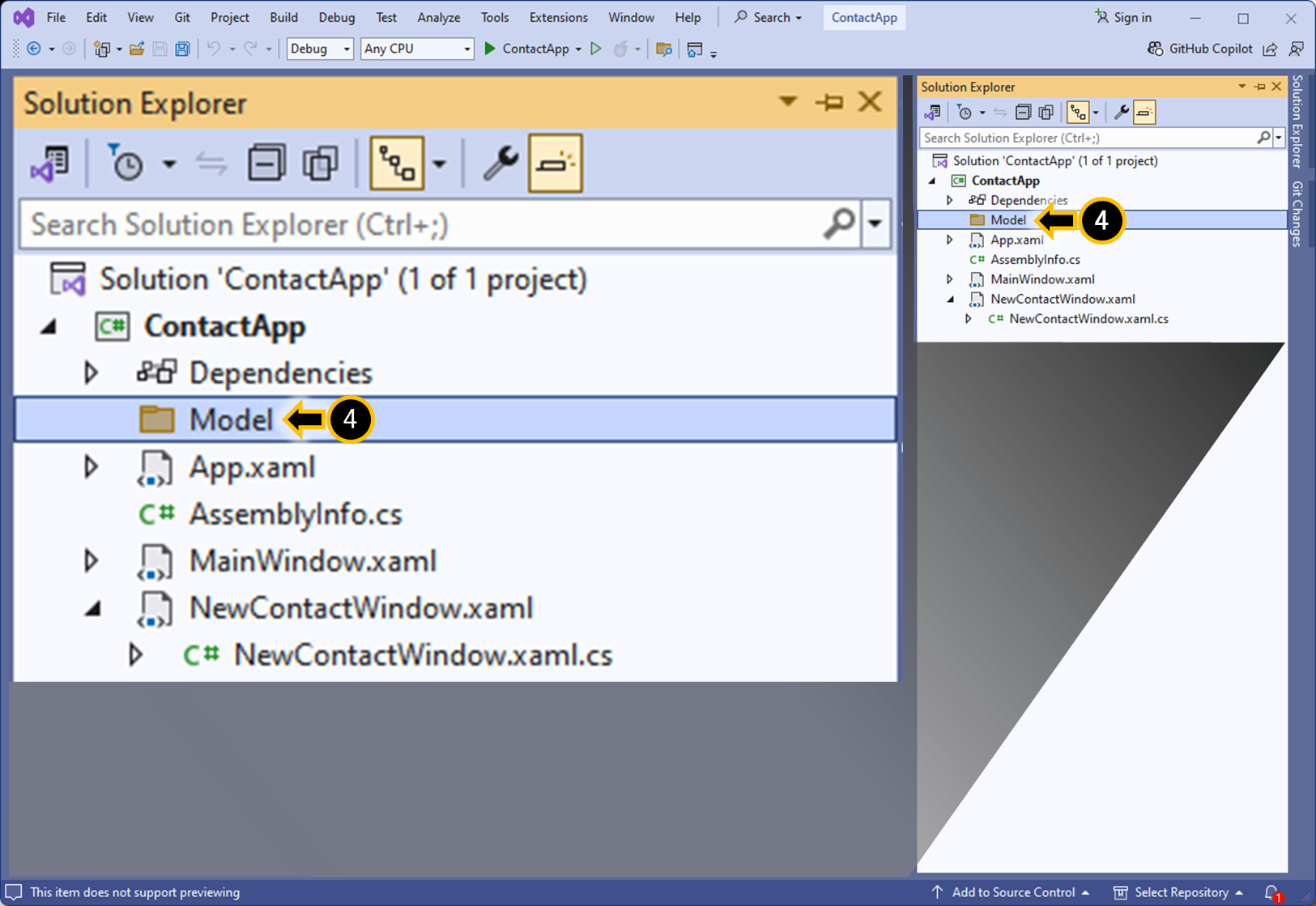The image size is (1316, 906).
Task: Select Model folder in small docked Solution Explorer
Action: (1101, 220)
